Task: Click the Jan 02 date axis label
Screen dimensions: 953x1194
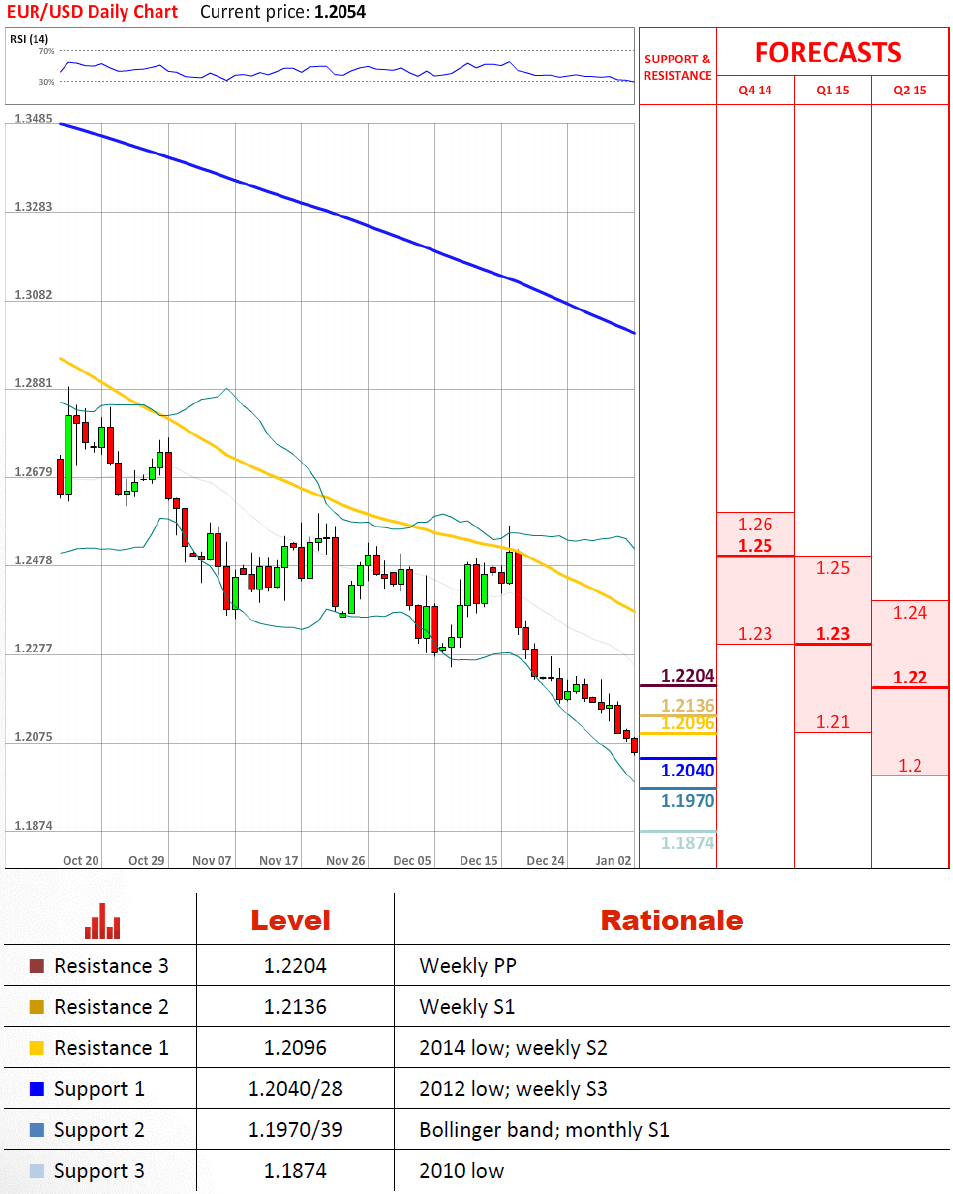Action: pyautogui.click(x=614, y=860)
